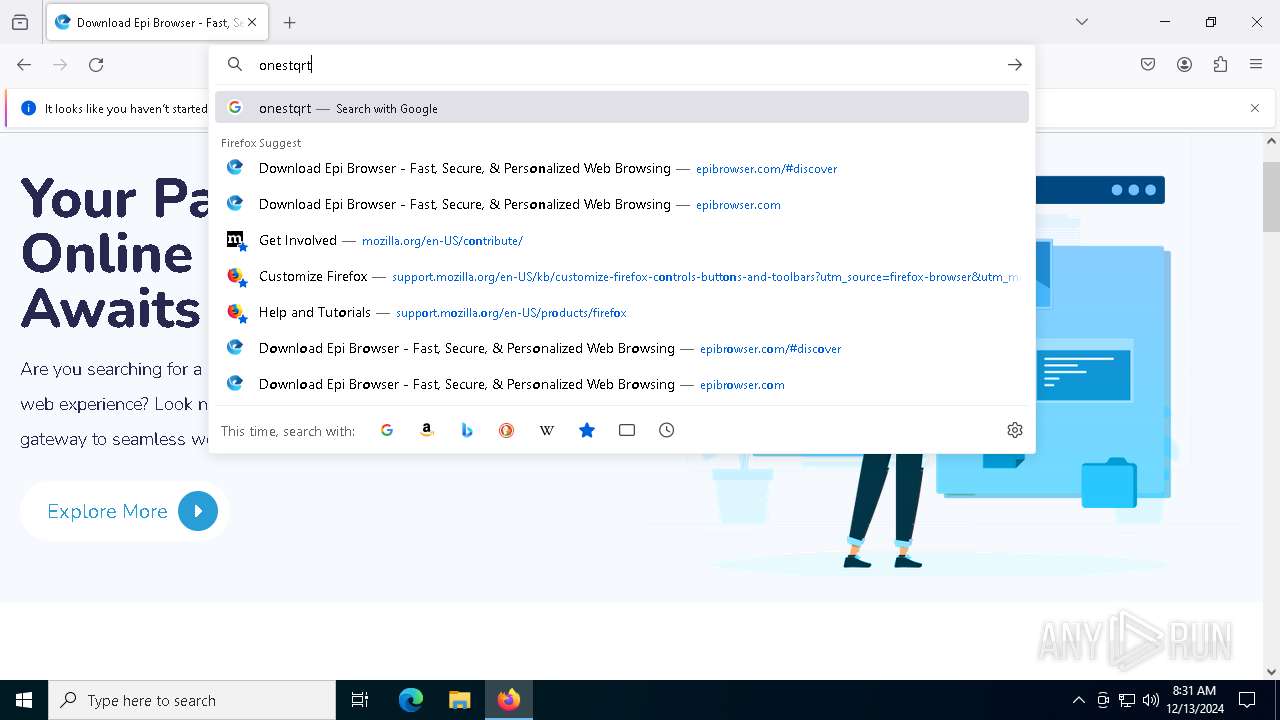The height and width of the screenshot is (720, 1280).
Task: Click the Explore More play arrow icon
Action: (x=198, y=511)
